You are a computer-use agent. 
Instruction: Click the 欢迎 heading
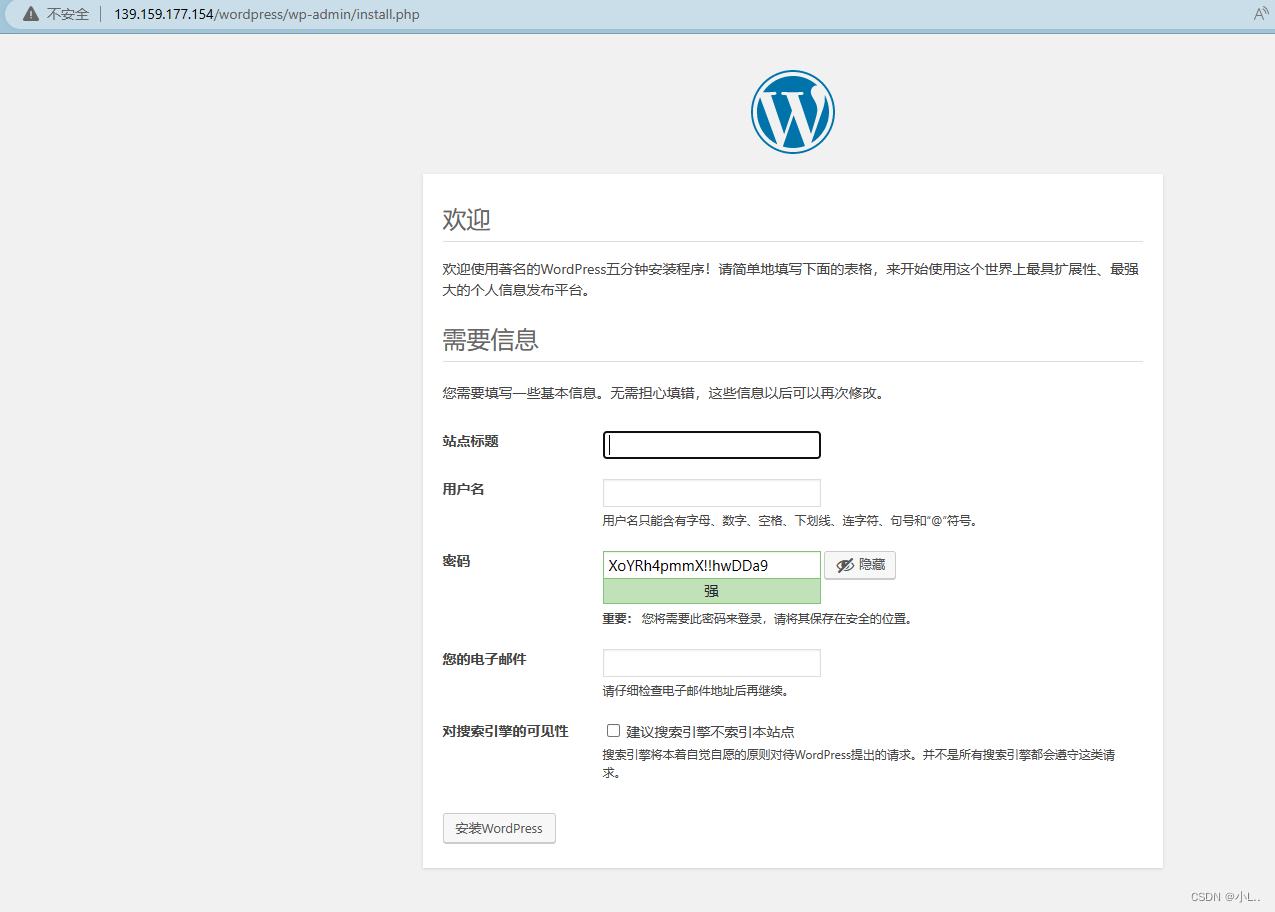(467, 219)
